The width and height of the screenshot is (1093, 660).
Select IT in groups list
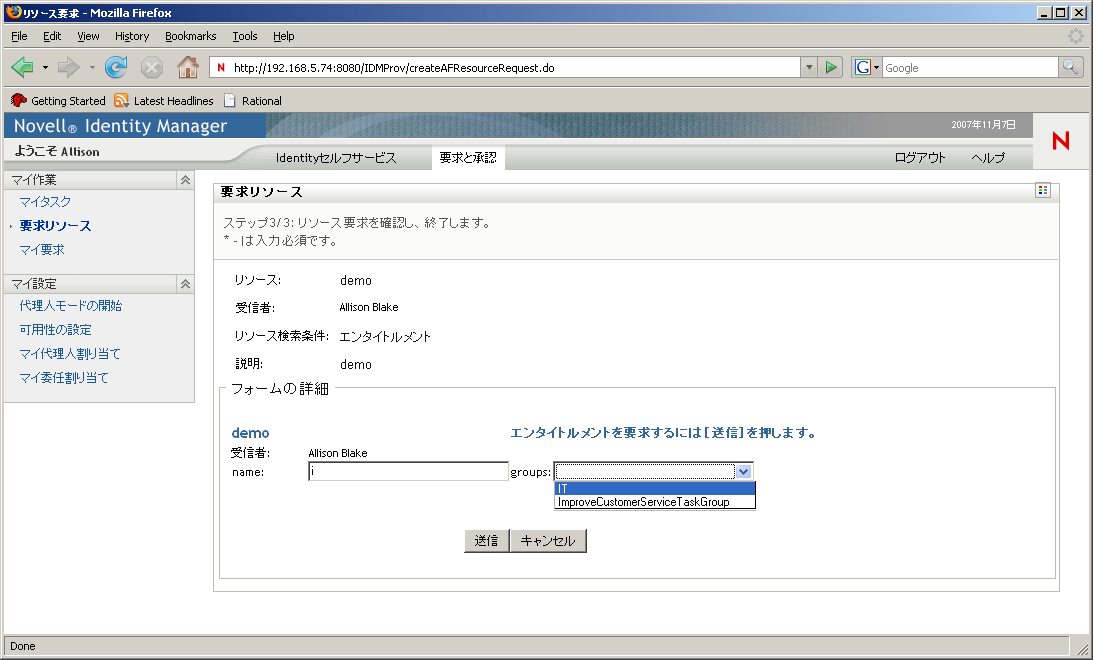655,489
